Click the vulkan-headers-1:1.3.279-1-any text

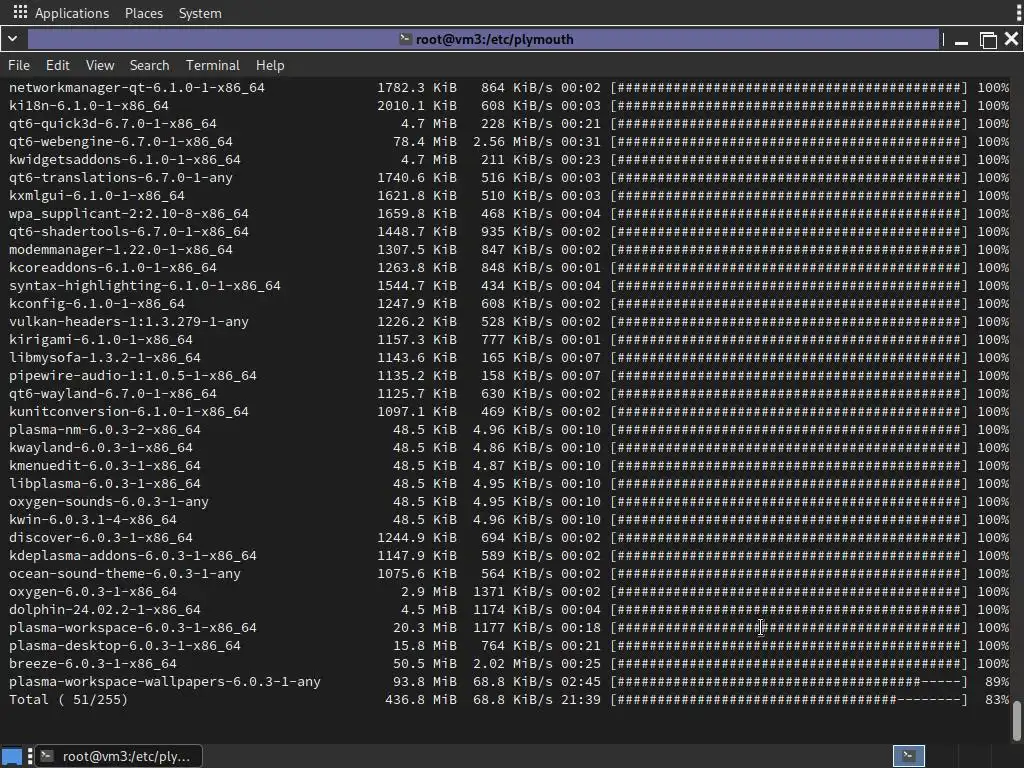pos(129,321)
